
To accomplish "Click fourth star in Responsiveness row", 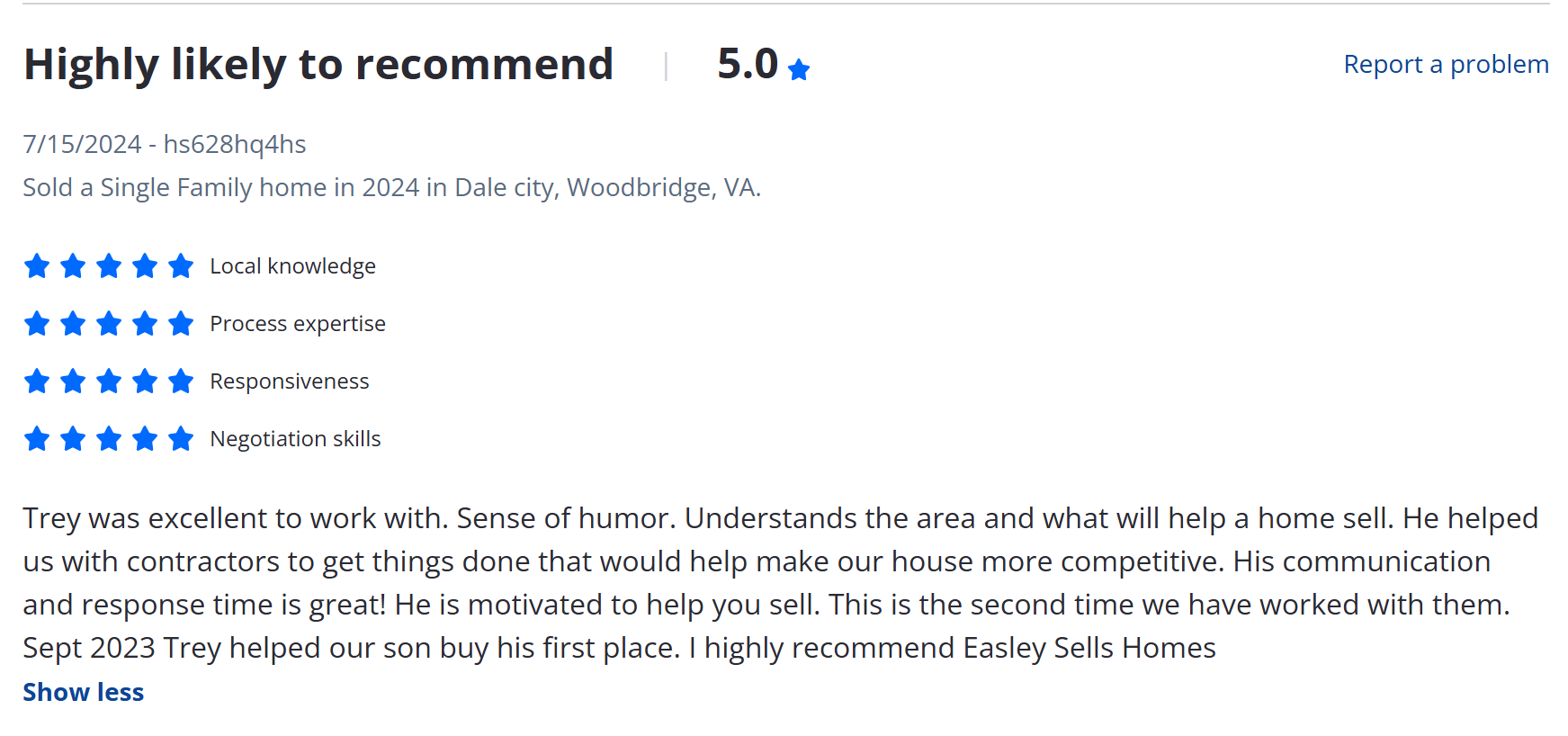I will coord(145,381).
